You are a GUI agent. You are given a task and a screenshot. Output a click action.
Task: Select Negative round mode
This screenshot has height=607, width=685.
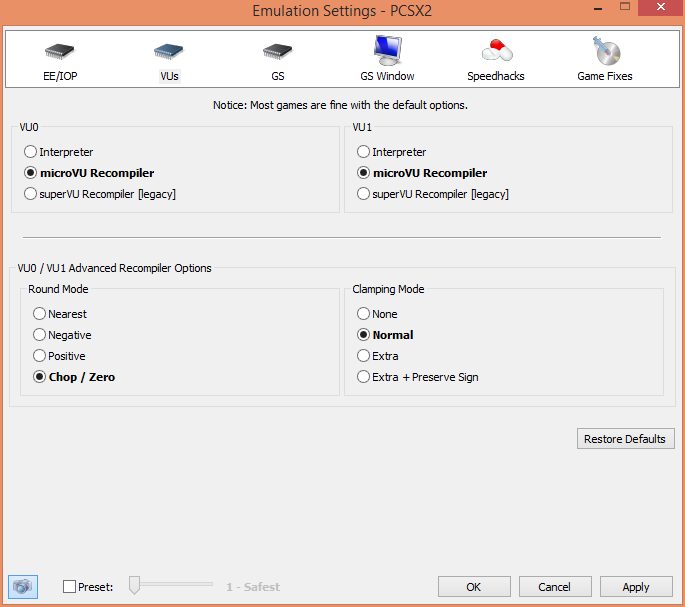tap(40, 335)
